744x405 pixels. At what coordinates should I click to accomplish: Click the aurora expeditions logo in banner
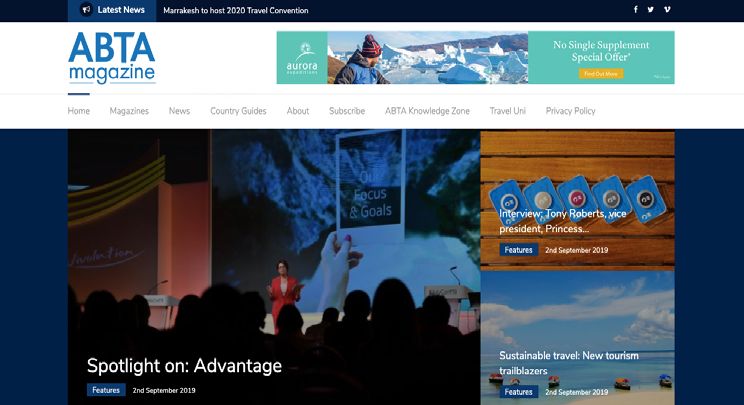(302, 58)
